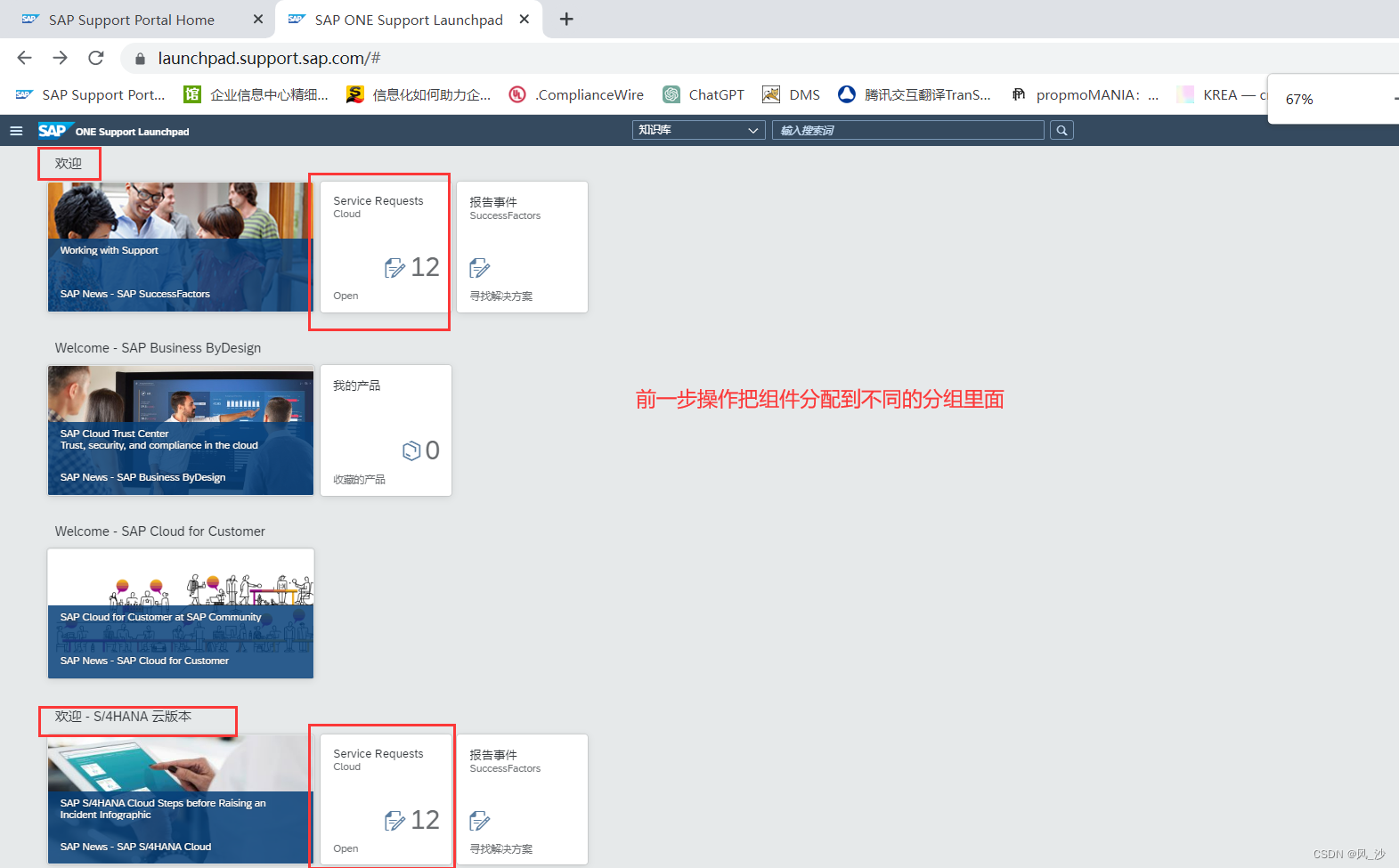This screenshot has width=1399, height=868.
Task: Open the propmoMANIA bookmark
Action: [x=1085, y=94]
